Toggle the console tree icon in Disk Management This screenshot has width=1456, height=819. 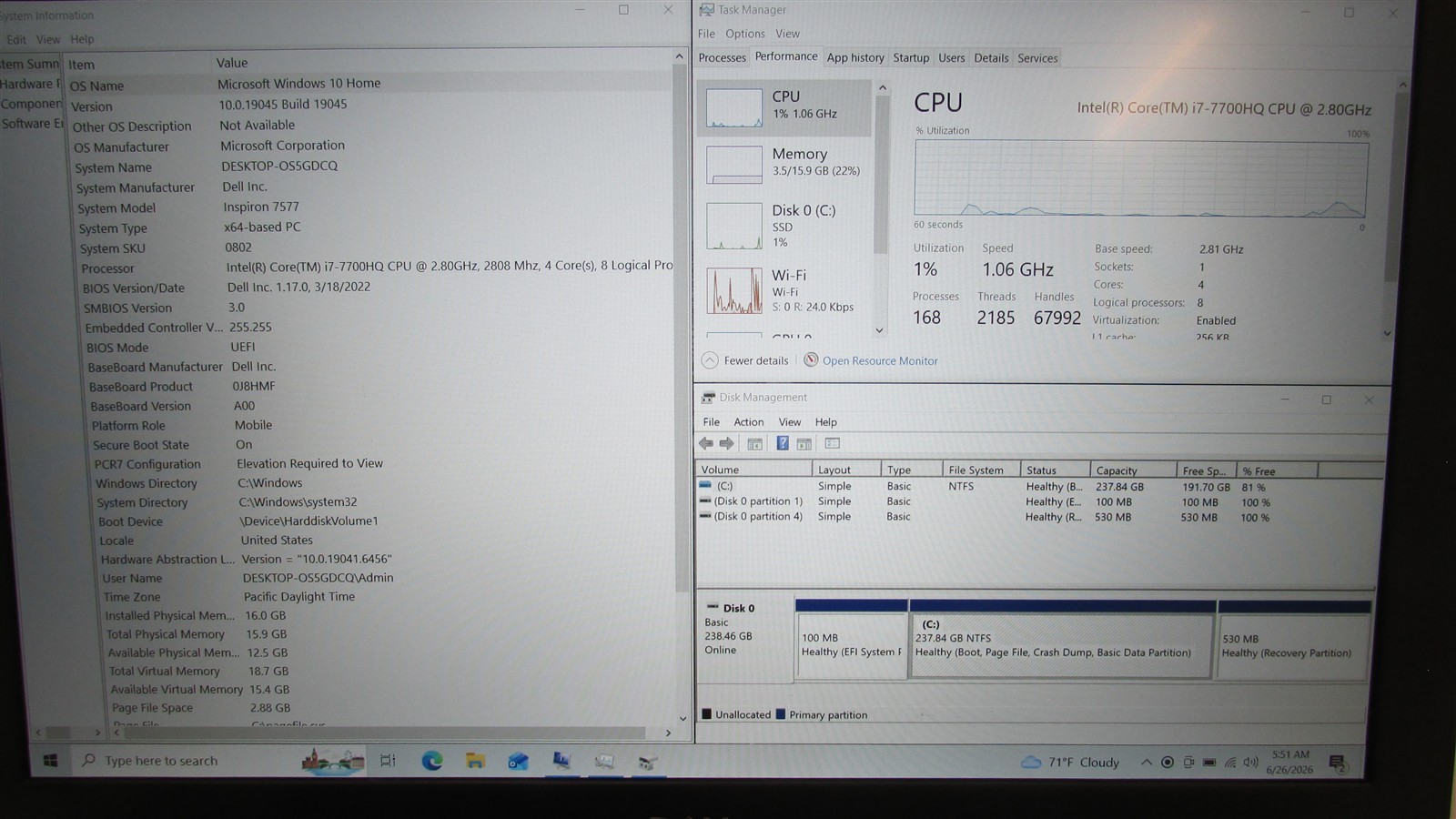coord(754,444)
